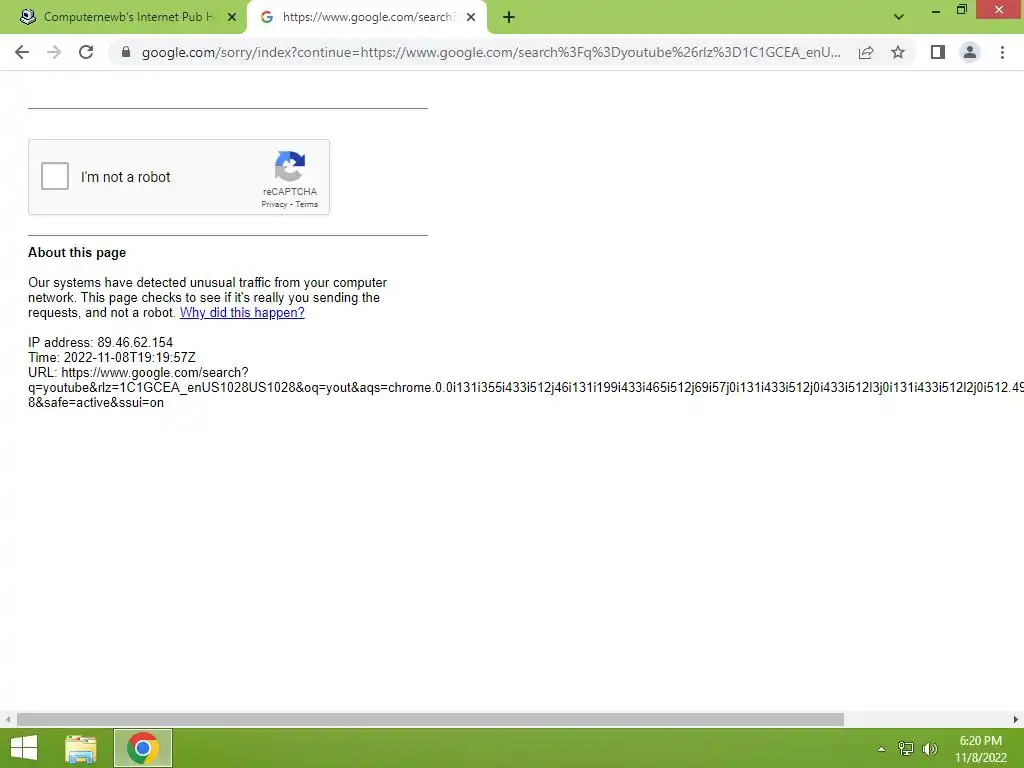1024x768 pixels.
Task: Click the 8&safe=active&ssui=on text
Action: pos(96,403)
